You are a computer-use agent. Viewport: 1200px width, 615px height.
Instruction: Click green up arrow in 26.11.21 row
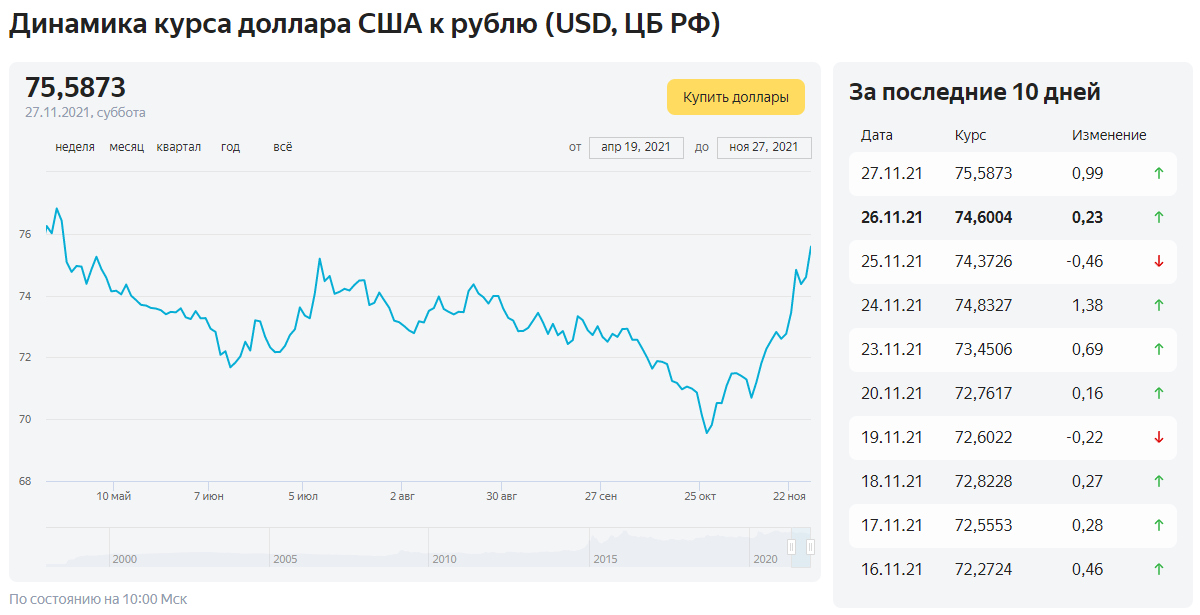pyautogui.click(x=1159, y=217)
